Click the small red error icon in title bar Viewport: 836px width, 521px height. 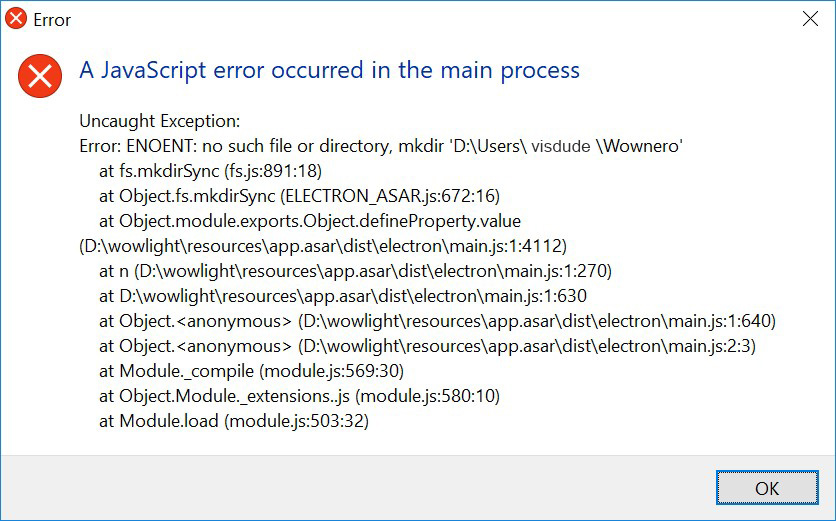[x=16, y=19]
